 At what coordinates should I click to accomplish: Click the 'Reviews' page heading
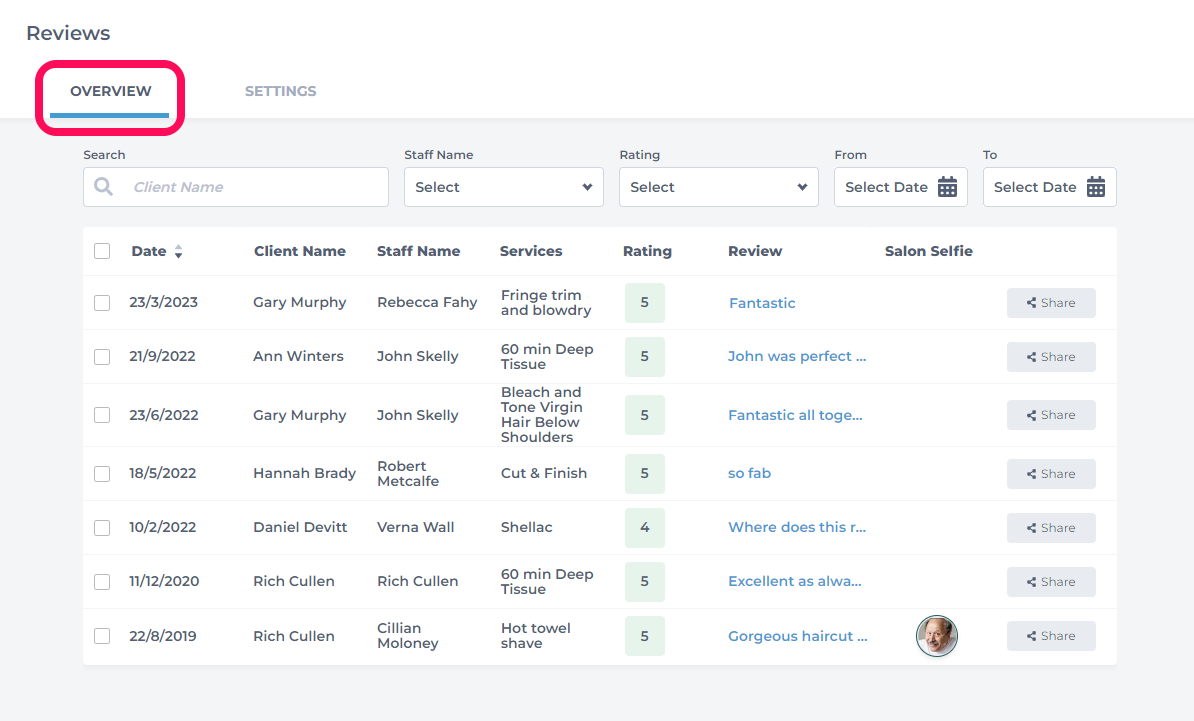coord(68,33)
